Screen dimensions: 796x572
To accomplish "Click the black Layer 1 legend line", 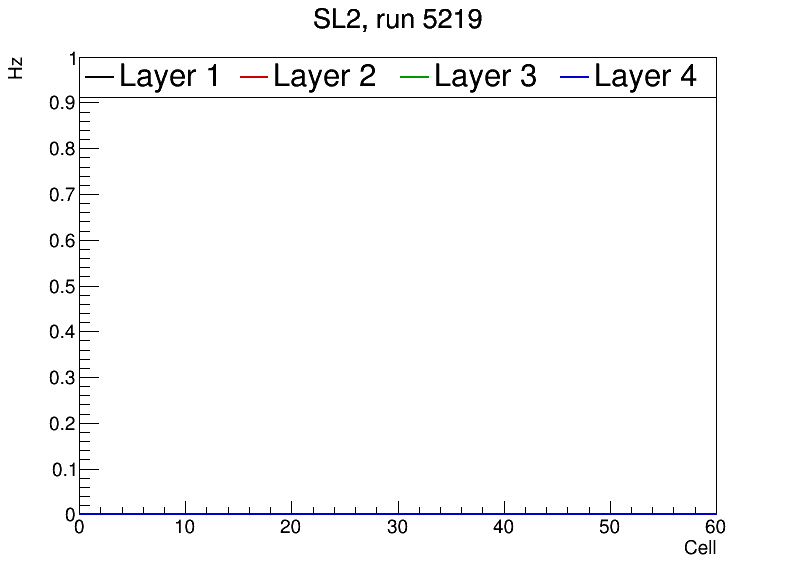I will (x=100, y=77).
